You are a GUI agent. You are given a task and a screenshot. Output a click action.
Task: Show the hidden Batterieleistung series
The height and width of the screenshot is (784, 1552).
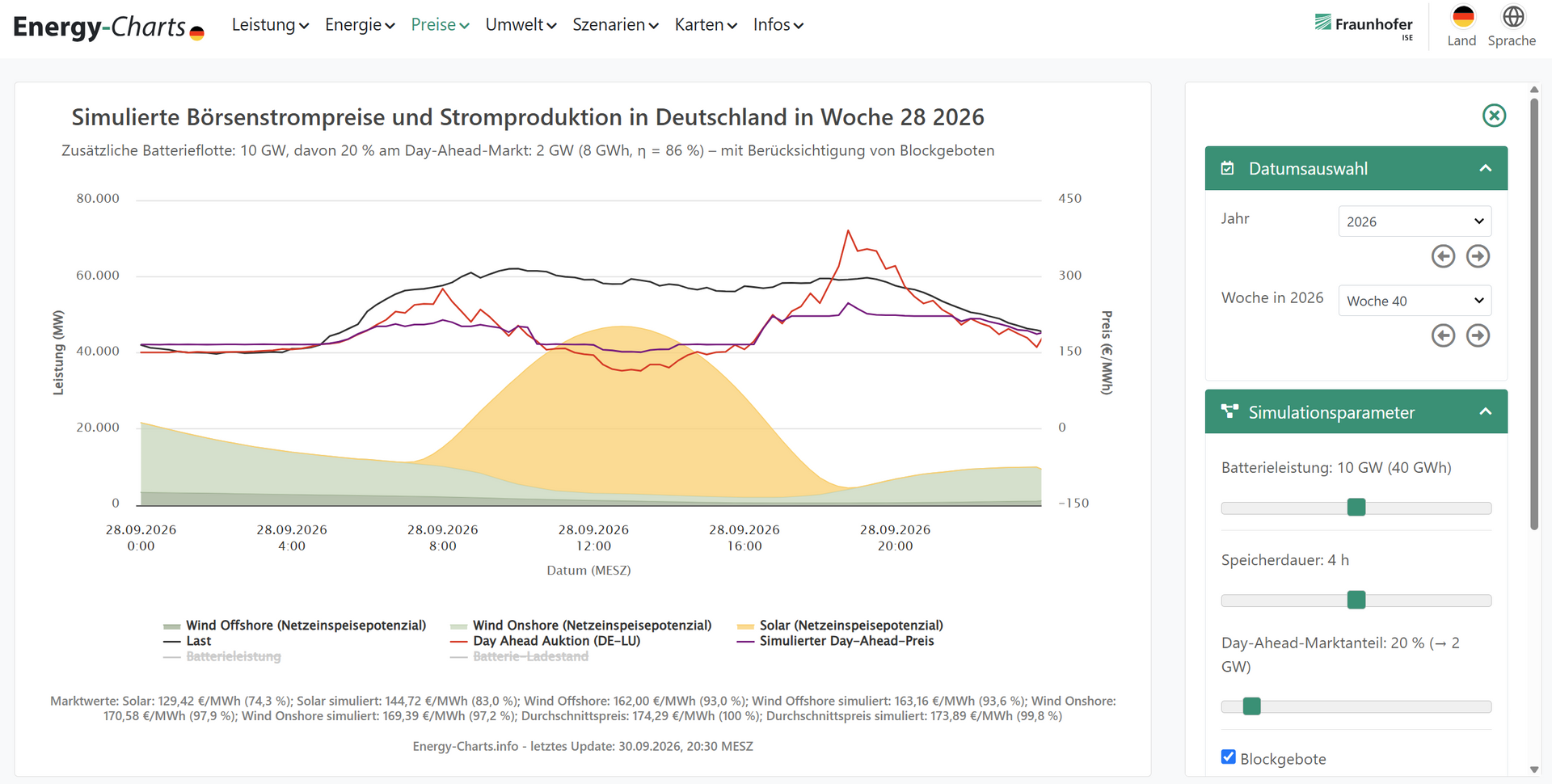(x=221, y=656)
